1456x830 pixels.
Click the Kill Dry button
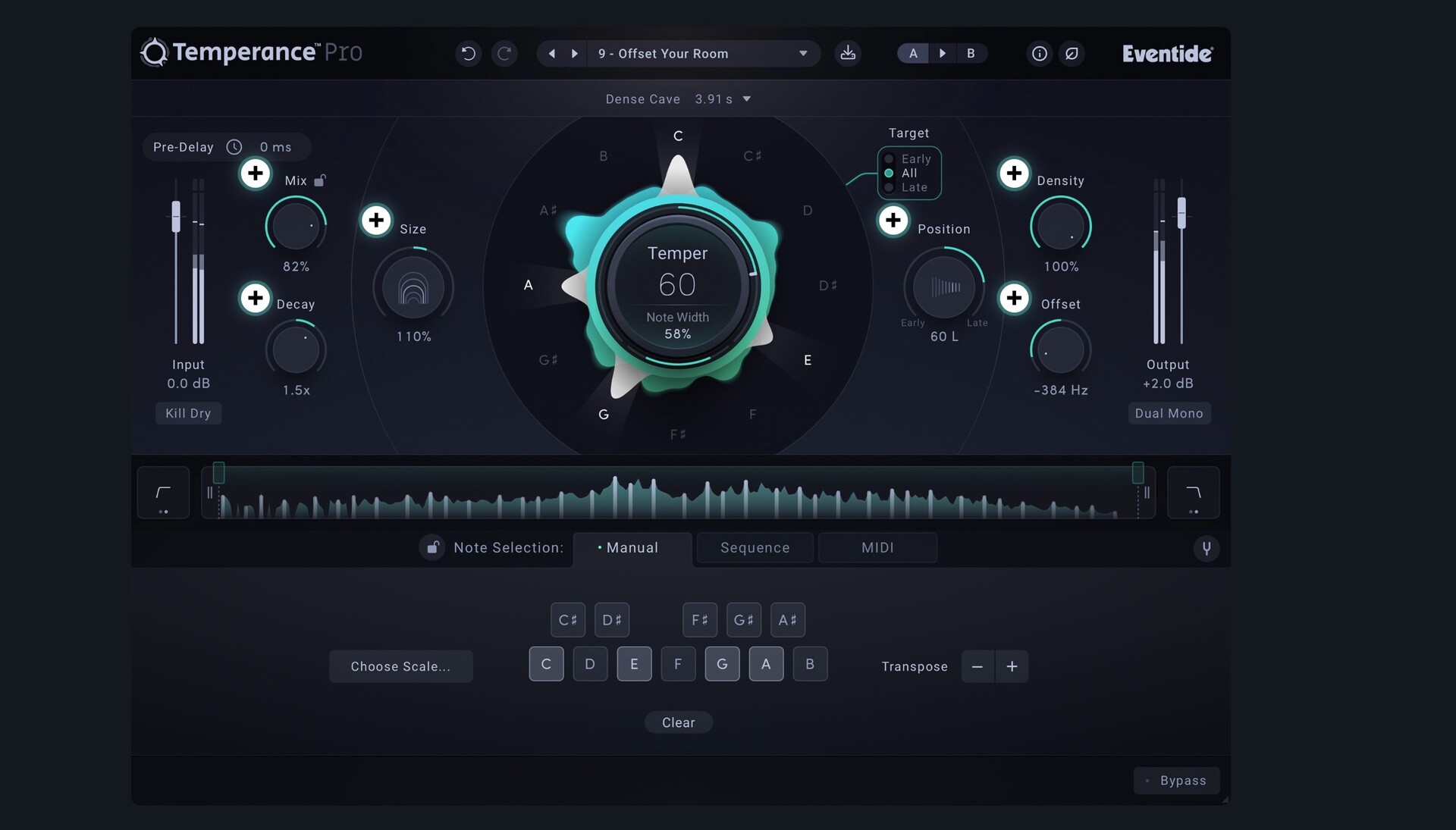(188, 413)
